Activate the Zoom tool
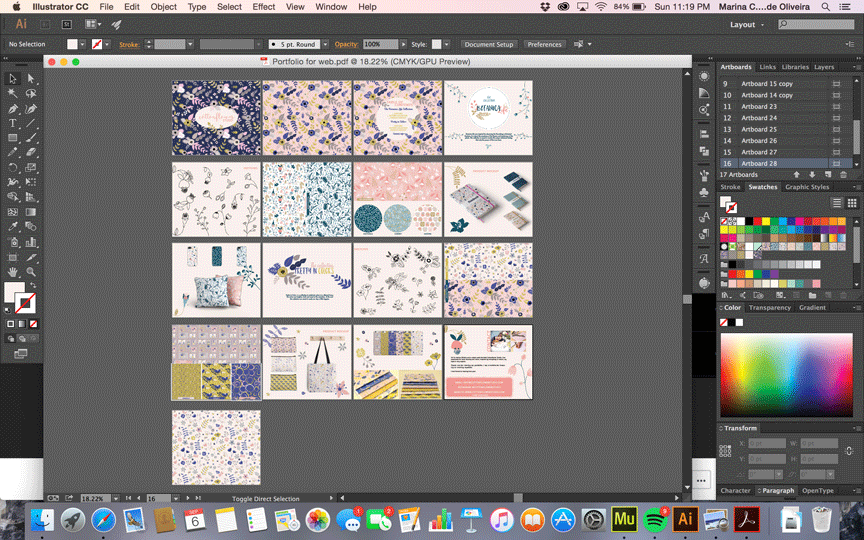The height and width of the screenshot is (540, 864). 31,272
